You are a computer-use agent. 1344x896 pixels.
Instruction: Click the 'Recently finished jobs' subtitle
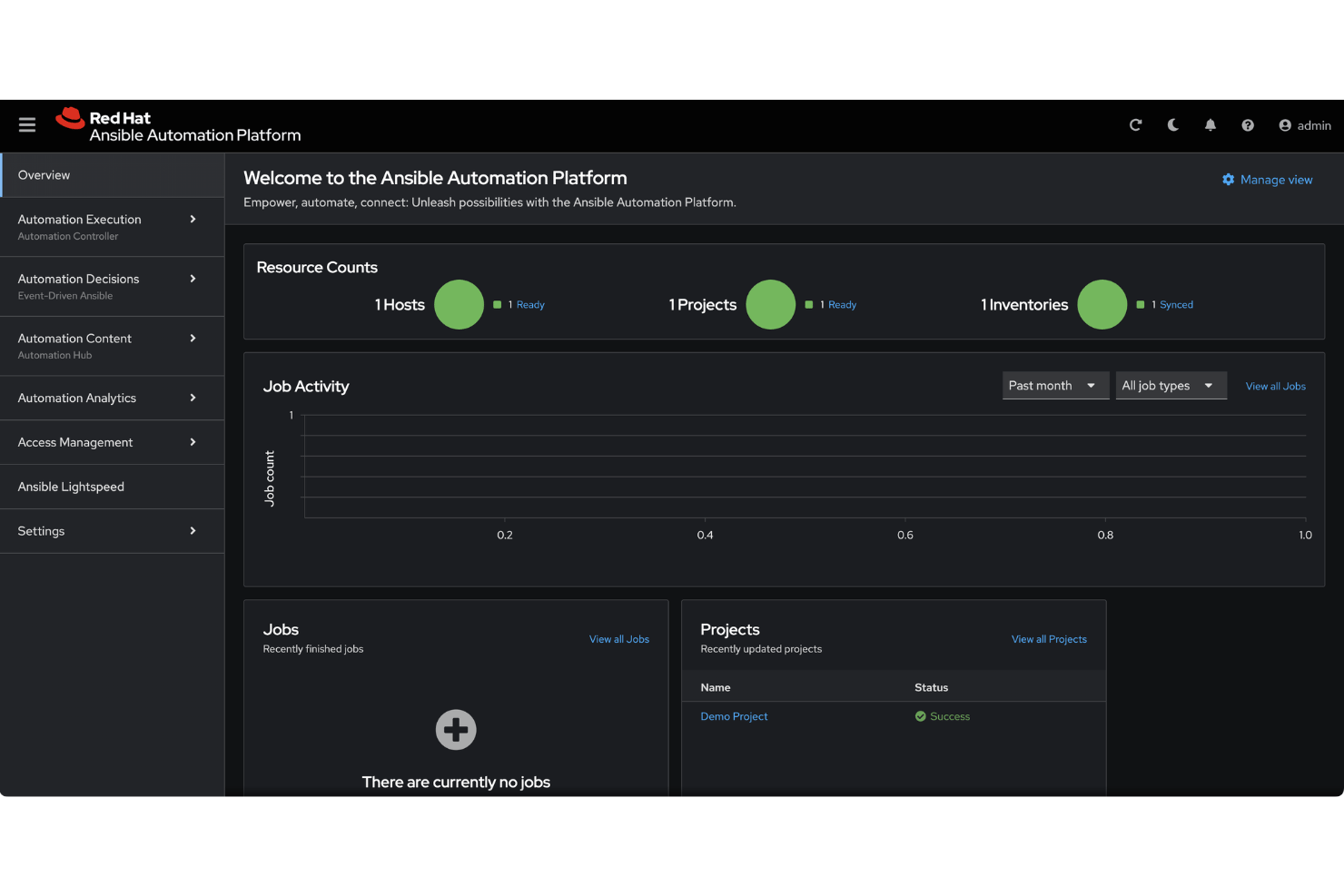pyautogui.click(x=313, y=649)
